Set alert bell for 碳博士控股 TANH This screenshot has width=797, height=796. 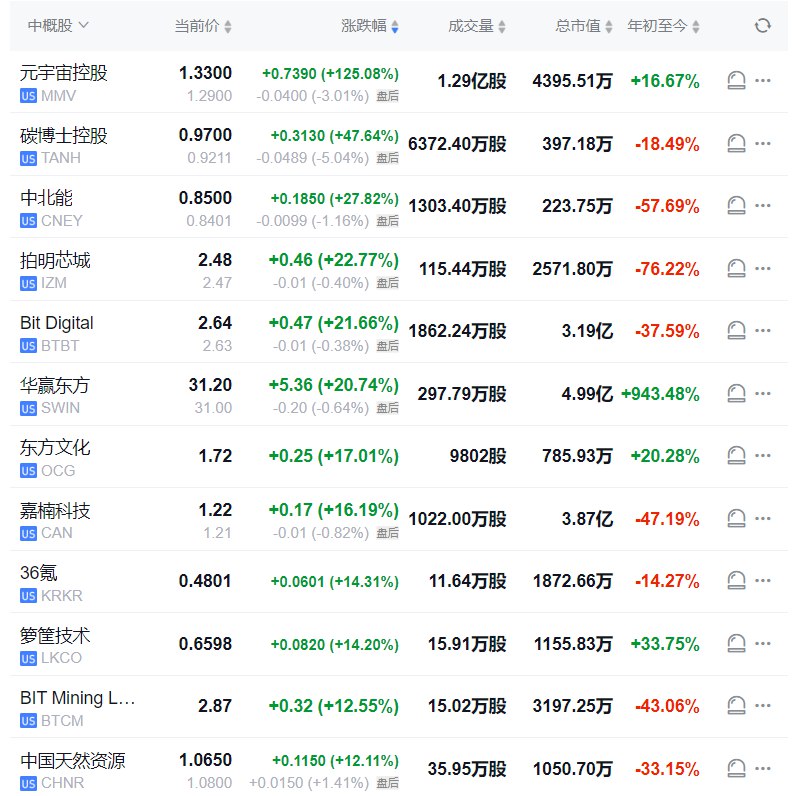coord(736,143)
